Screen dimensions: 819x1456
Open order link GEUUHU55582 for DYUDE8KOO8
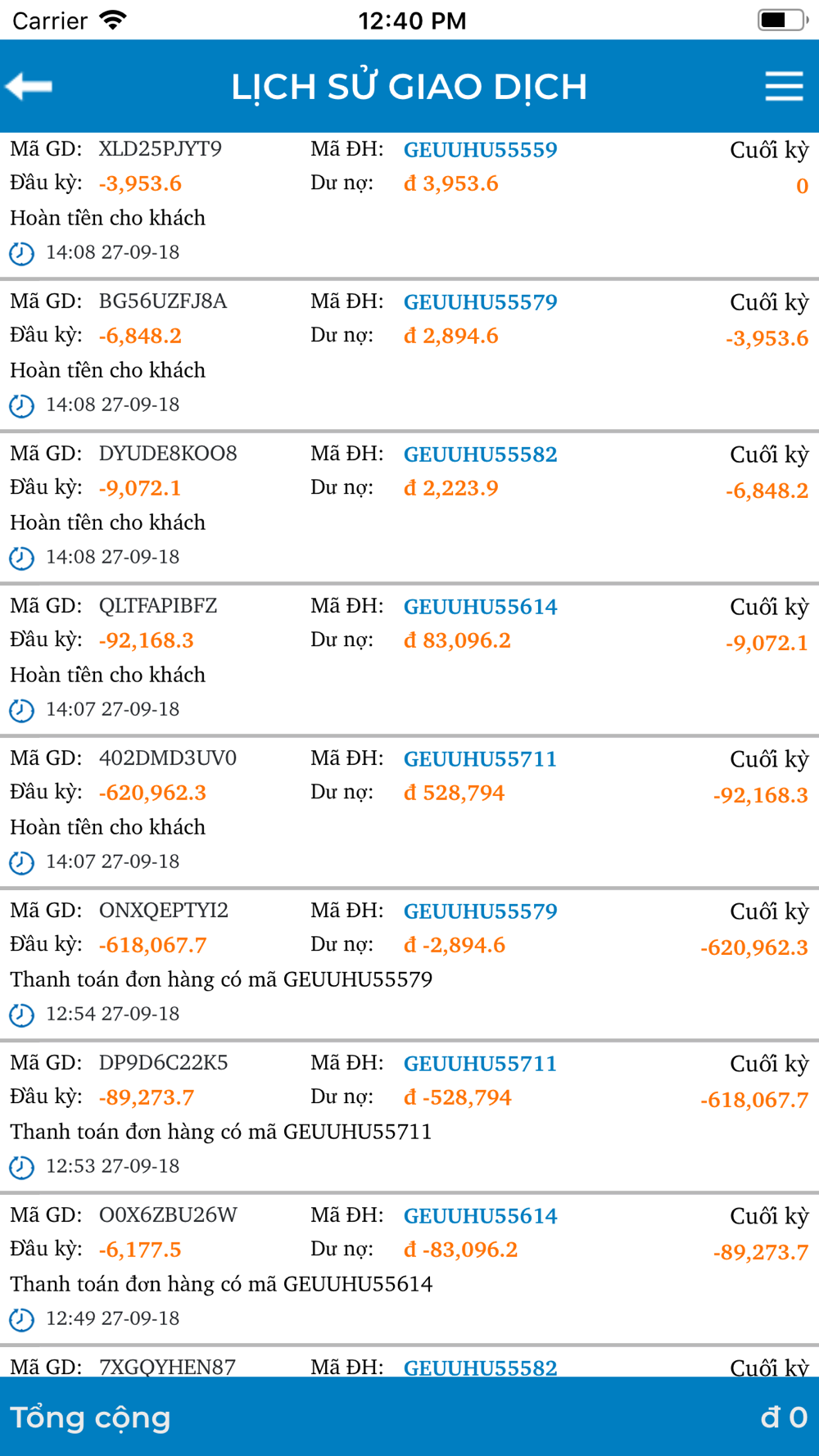coord(481,454)
